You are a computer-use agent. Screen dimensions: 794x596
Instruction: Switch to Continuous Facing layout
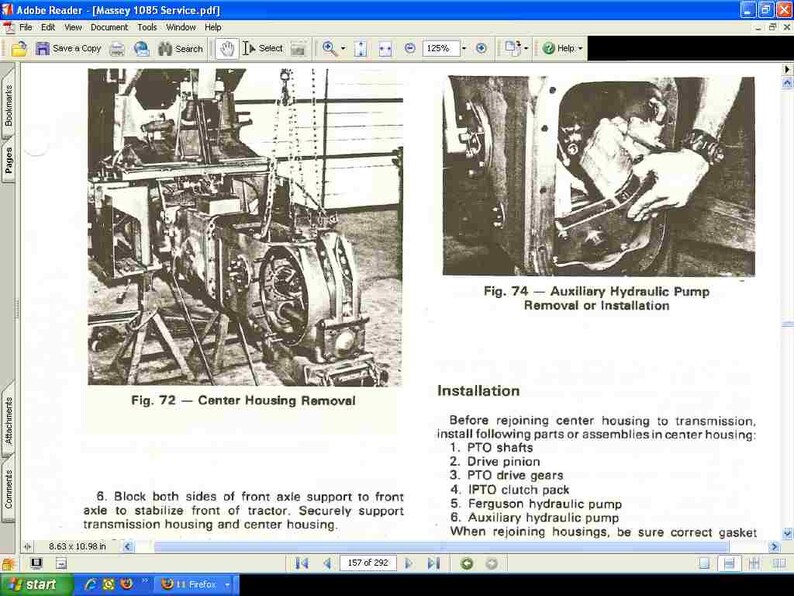point(754,563)
